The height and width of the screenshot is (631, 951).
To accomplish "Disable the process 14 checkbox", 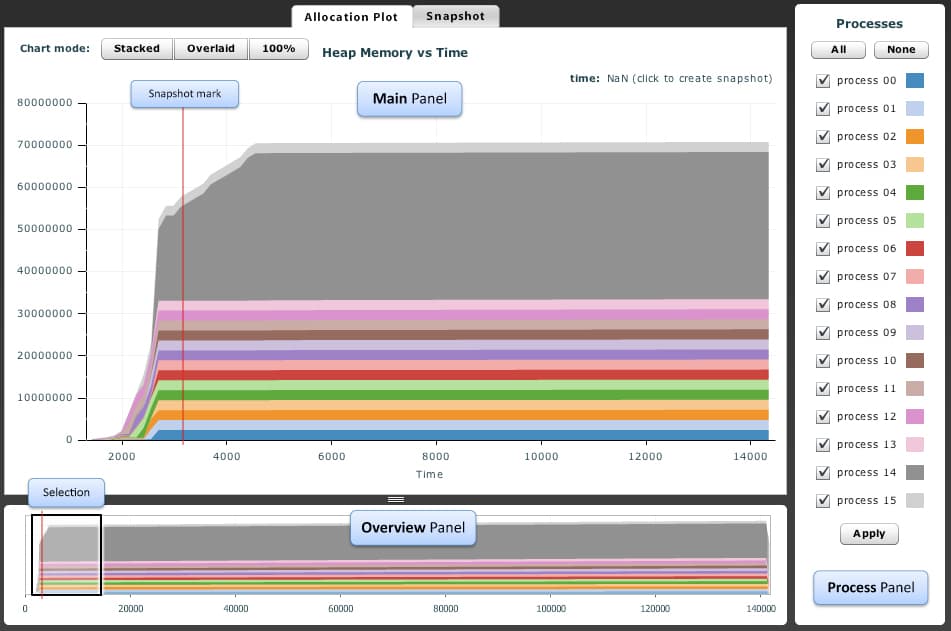I will pos(823,473).
